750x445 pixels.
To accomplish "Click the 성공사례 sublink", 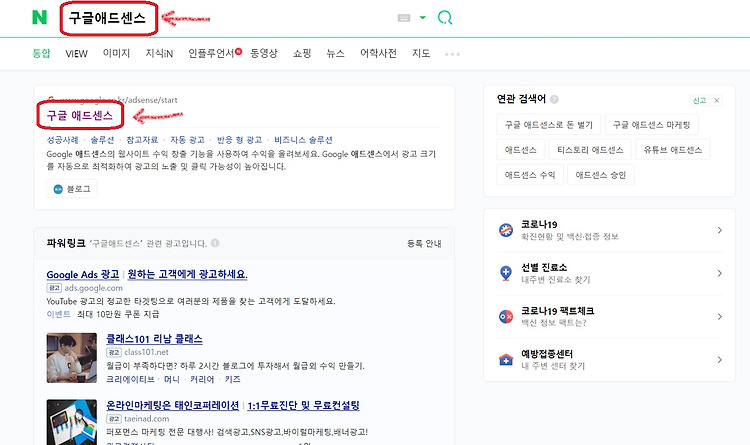I will (x=62, y=140).
